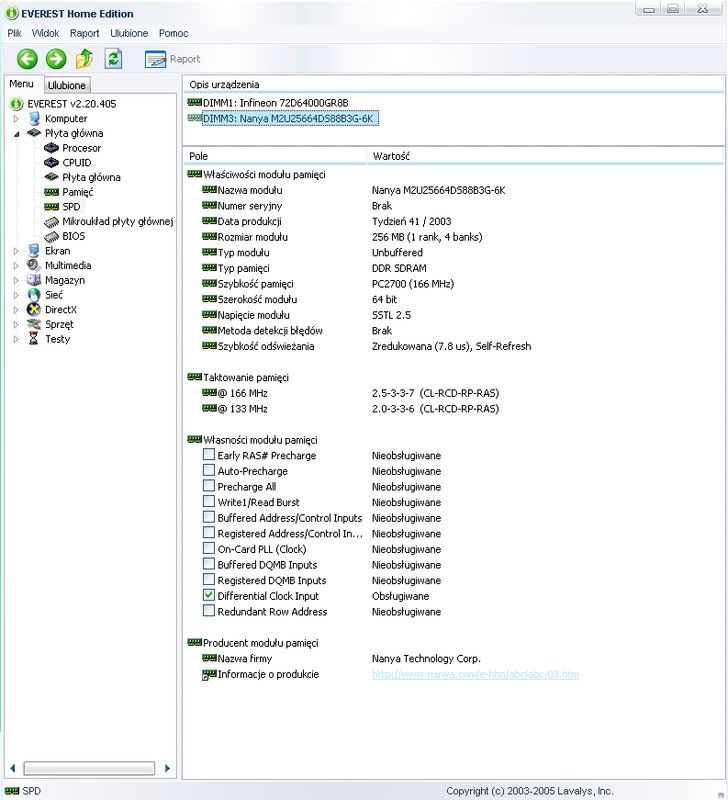Expand the Multimedia tree node
728x800 pixels.
16,266
